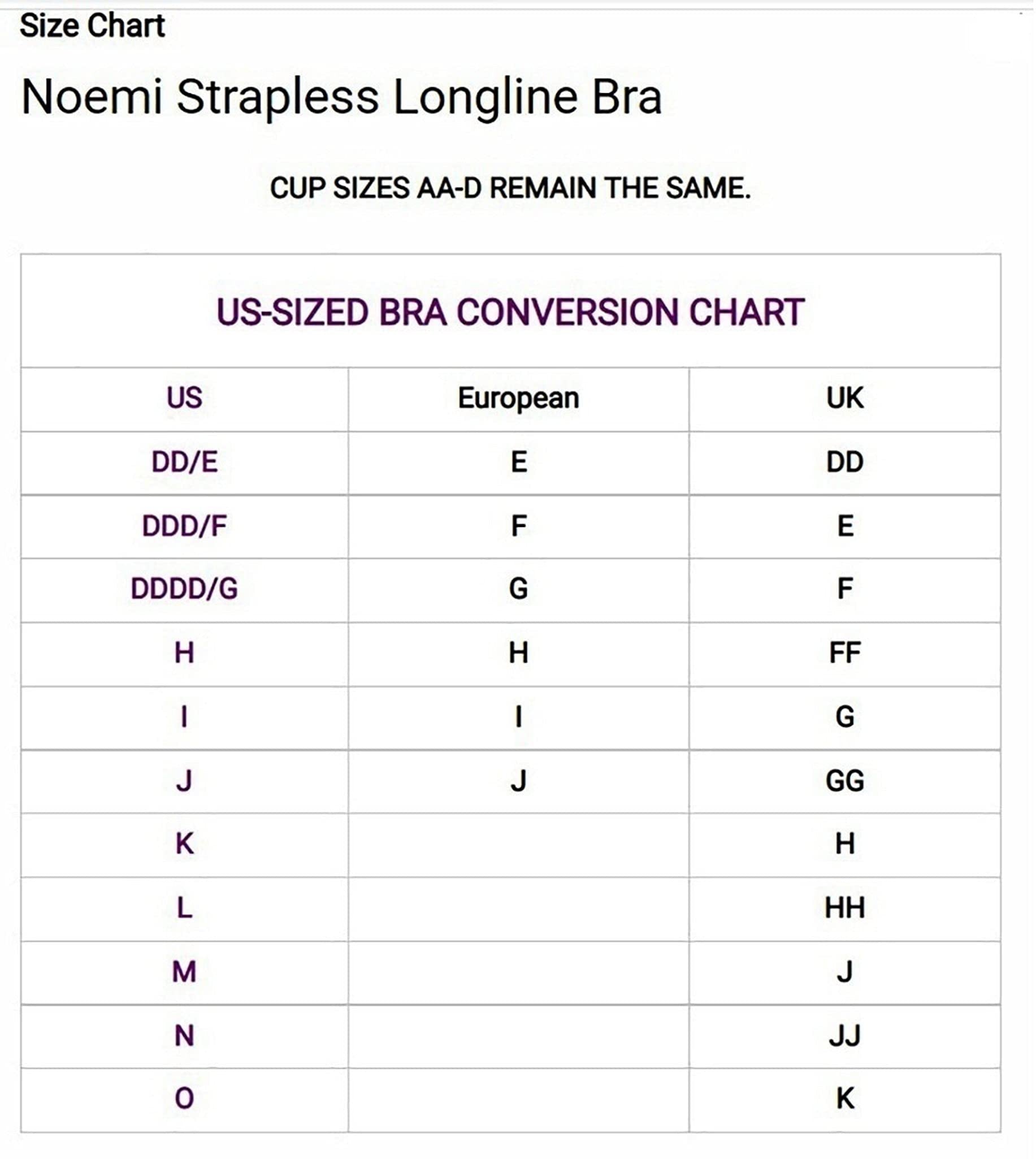1036x1159 pixels.
Task: Click the L cell in US column
Action: click(184, 908)
